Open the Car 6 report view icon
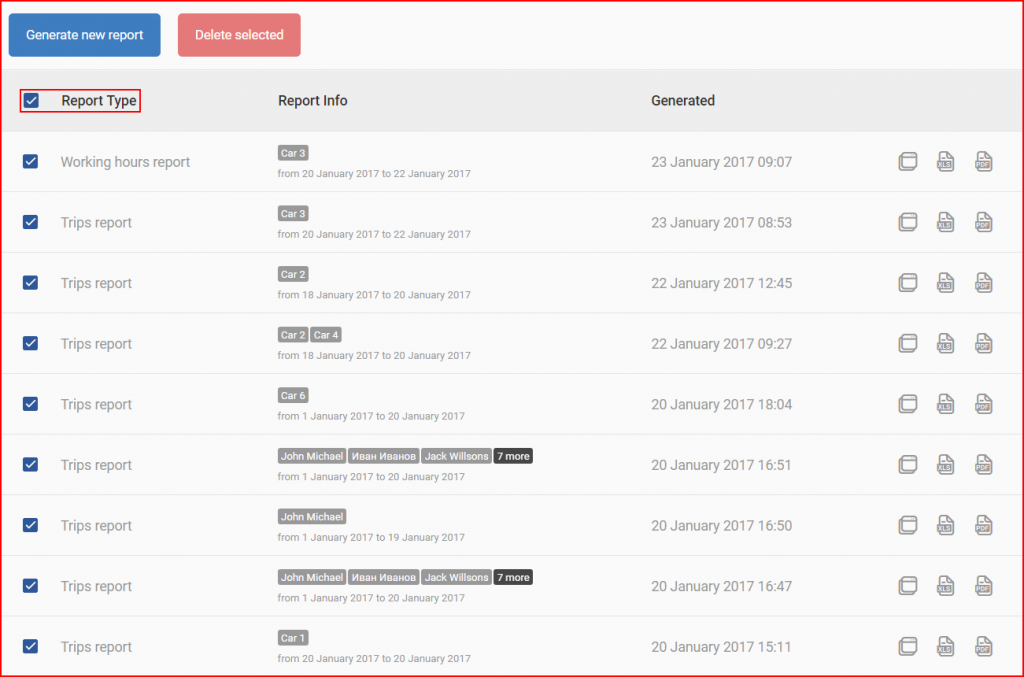The height and width of the screenshot is (677, 1024). pos(908,404)
